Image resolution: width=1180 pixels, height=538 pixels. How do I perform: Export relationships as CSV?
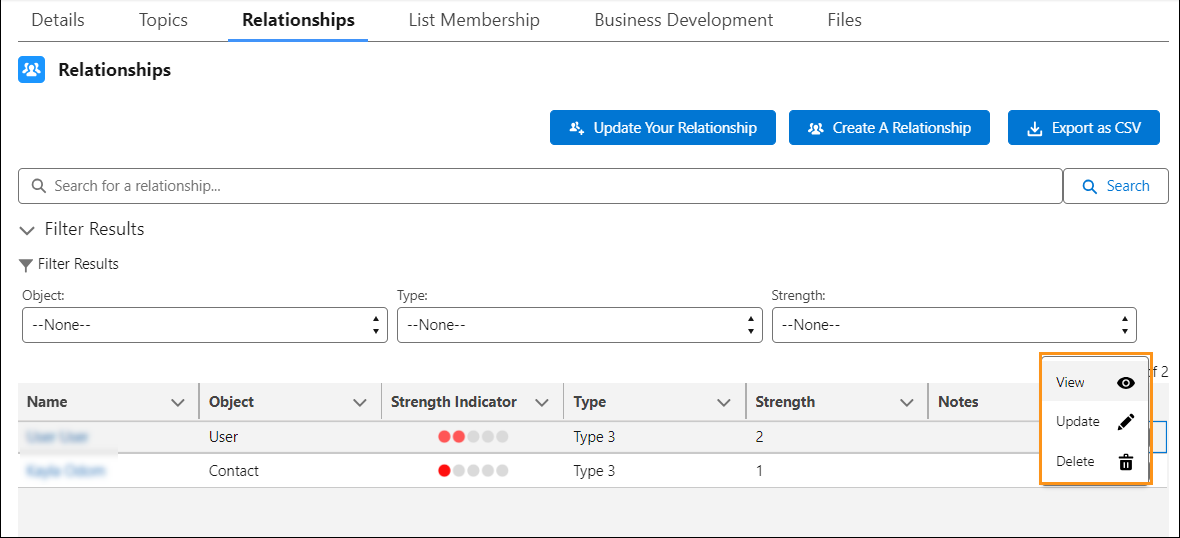coord(1084,128)
